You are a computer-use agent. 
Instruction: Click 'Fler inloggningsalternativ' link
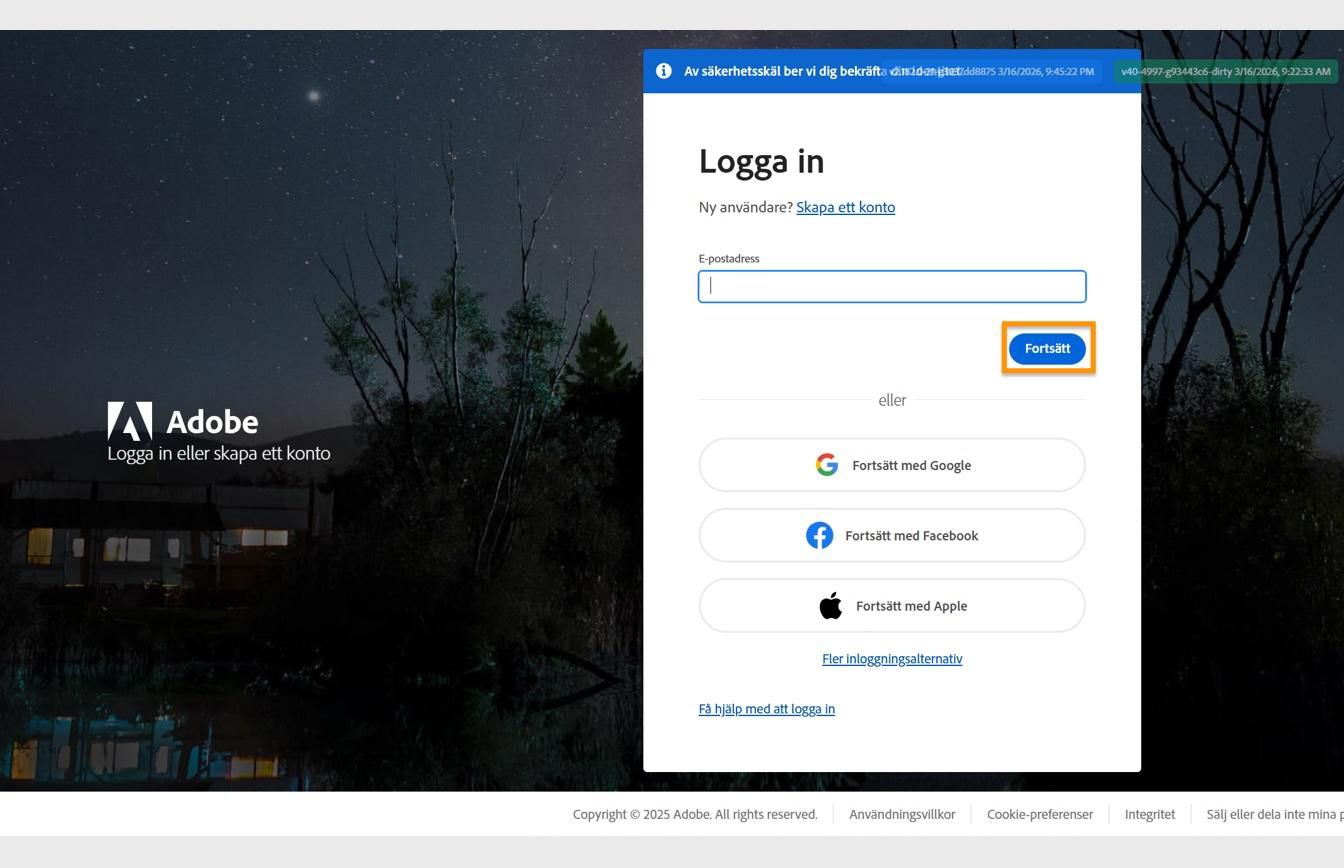(x=891, y=658)
